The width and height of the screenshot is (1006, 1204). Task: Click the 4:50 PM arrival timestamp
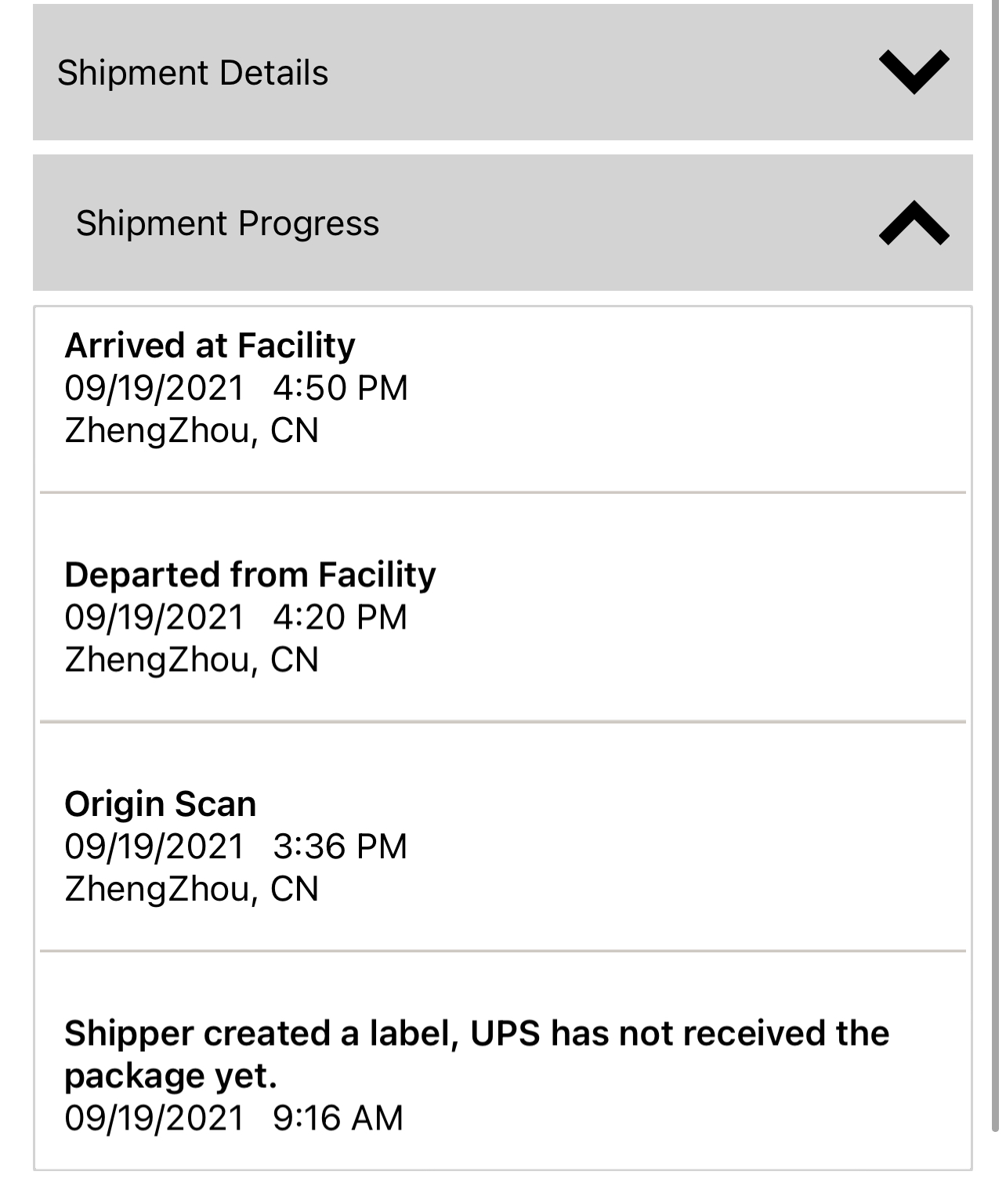click(341, 388)
